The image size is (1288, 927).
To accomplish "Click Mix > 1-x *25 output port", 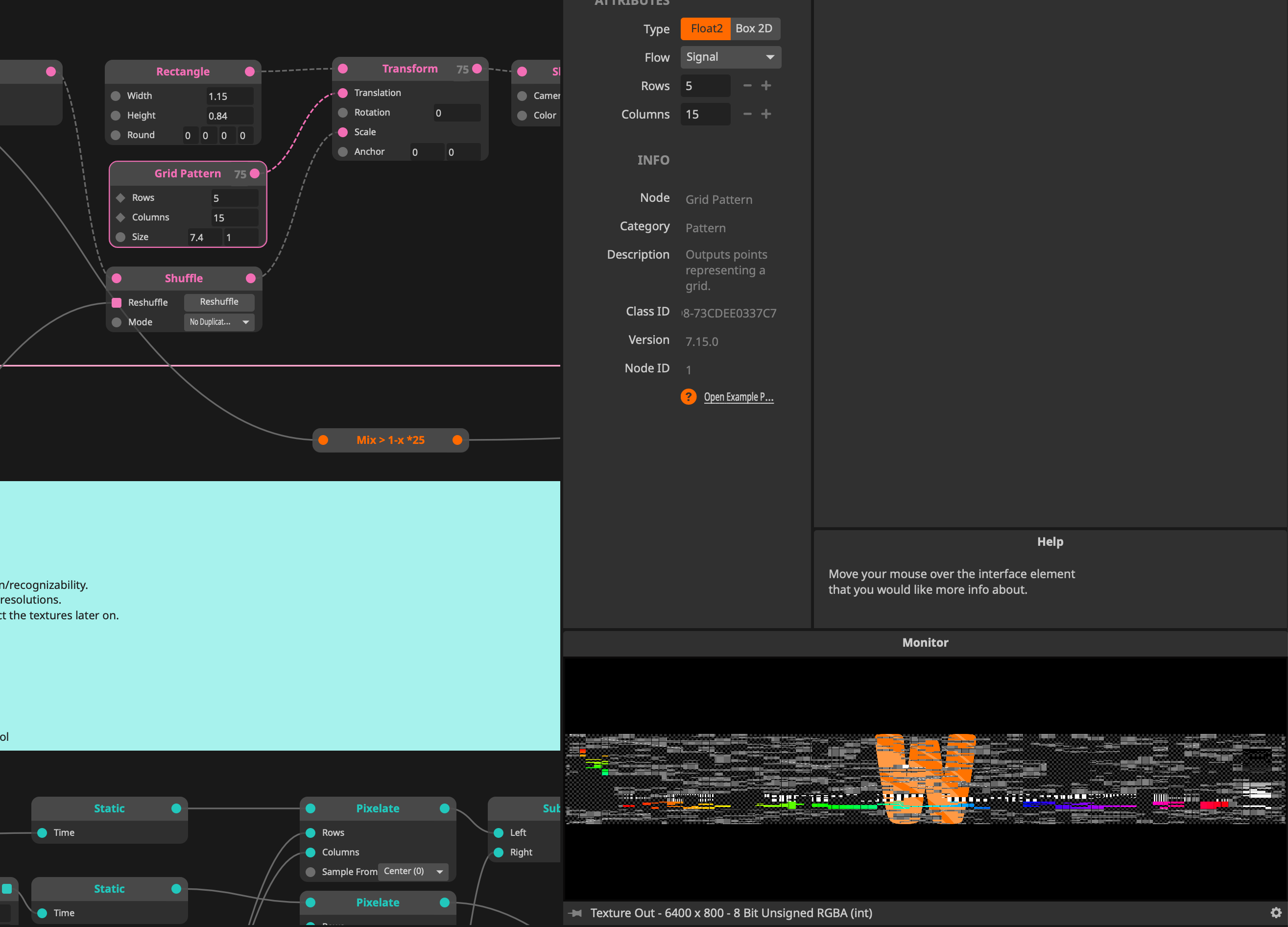I will (x=457, y=440).
